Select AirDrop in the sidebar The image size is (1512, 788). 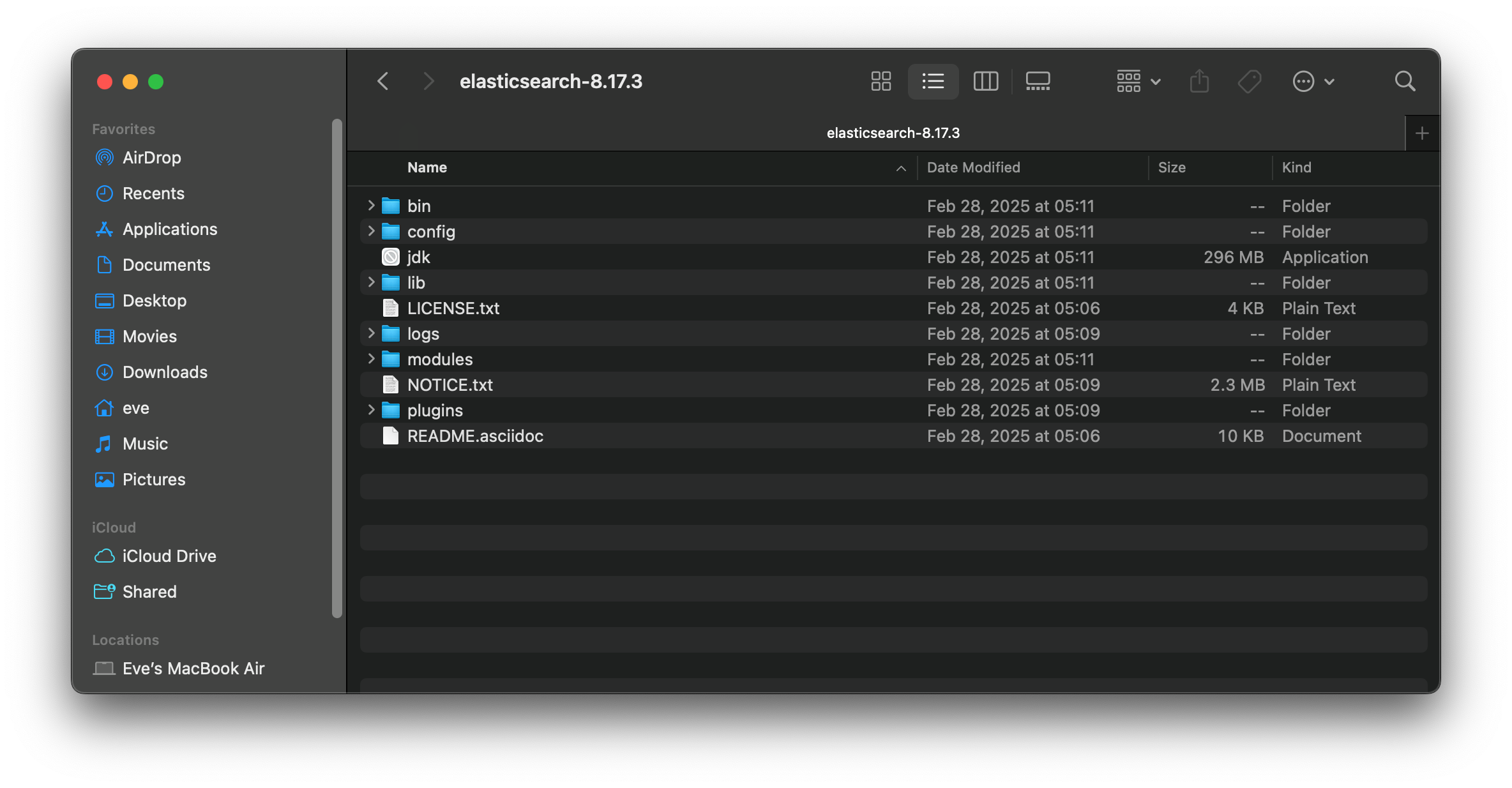(152, 158)
